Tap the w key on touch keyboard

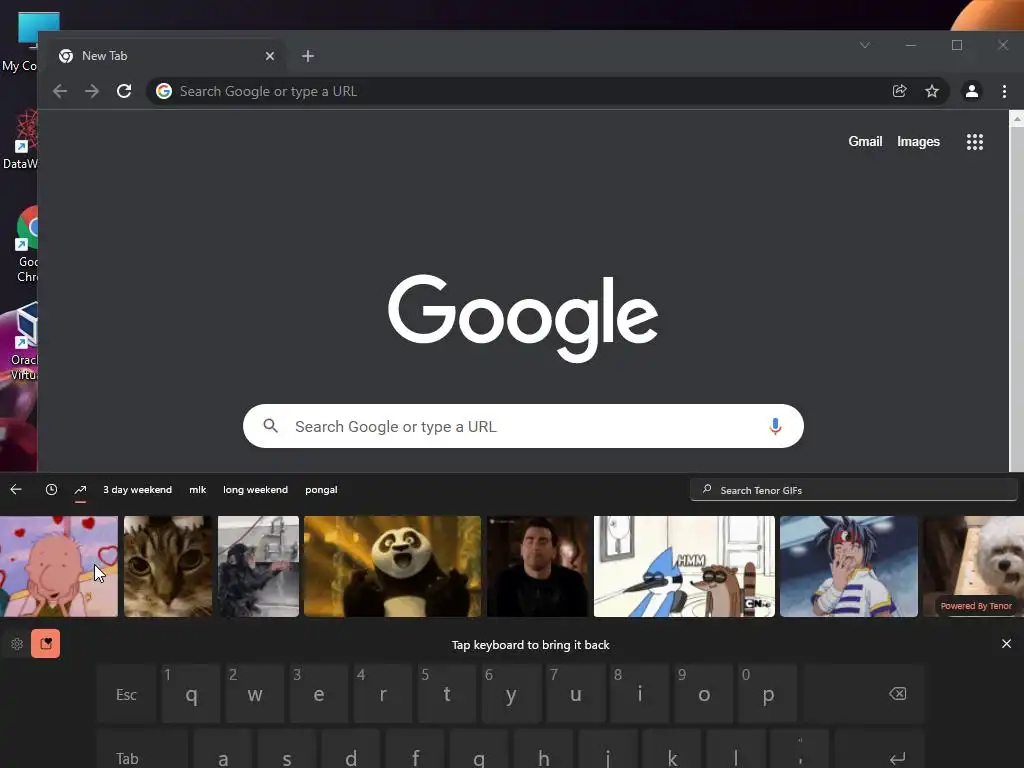tap(255, 694)
